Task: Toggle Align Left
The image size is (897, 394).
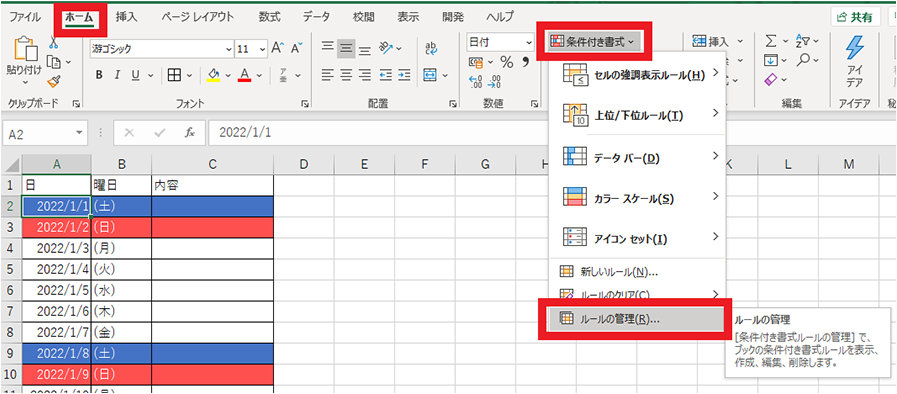Action: pyautogui.click(x=327, y=75)
